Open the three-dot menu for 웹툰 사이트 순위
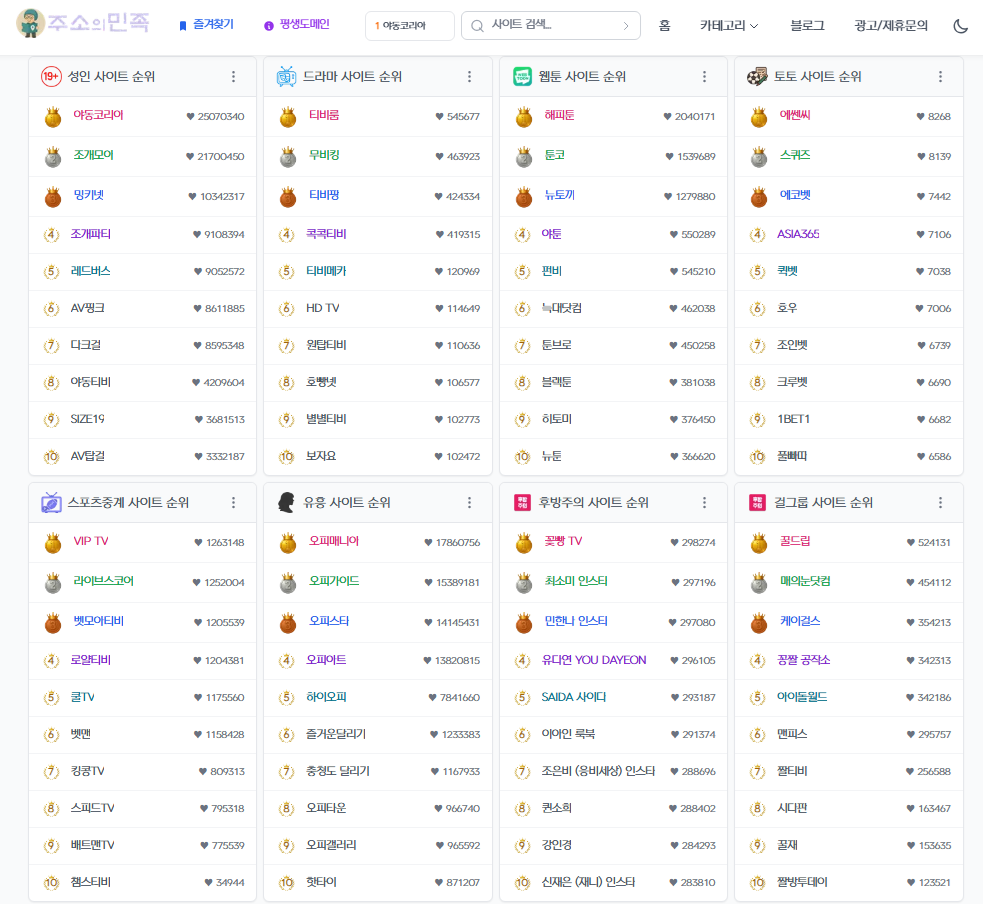Image resolution: width=983 pixels, height=904 pixels. [704, 77]
